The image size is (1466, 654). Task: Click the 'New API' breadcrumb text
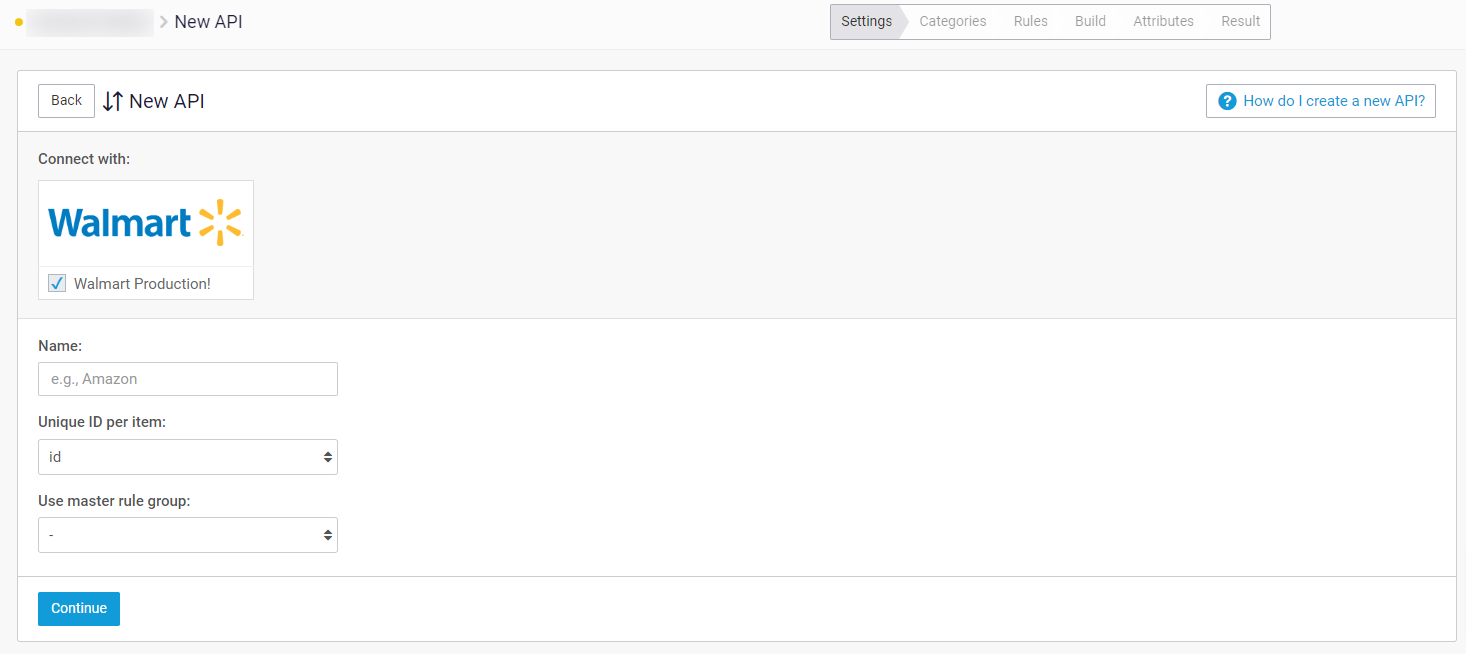point(208,21)
